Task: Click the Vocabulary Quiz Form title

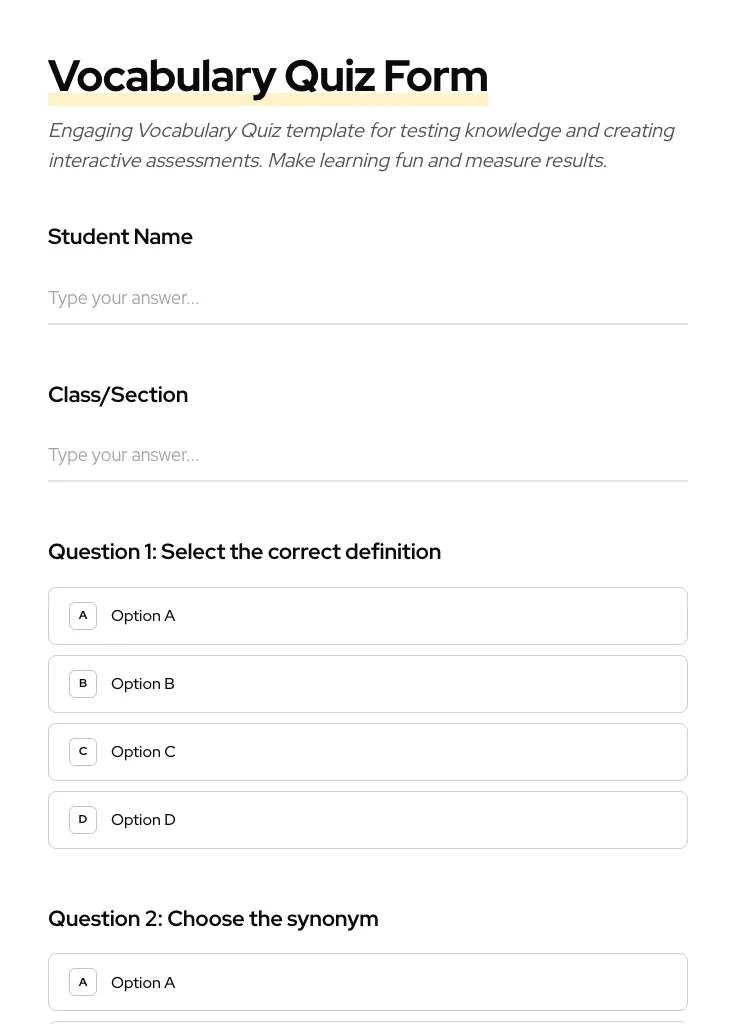Action: coord(268,76)
